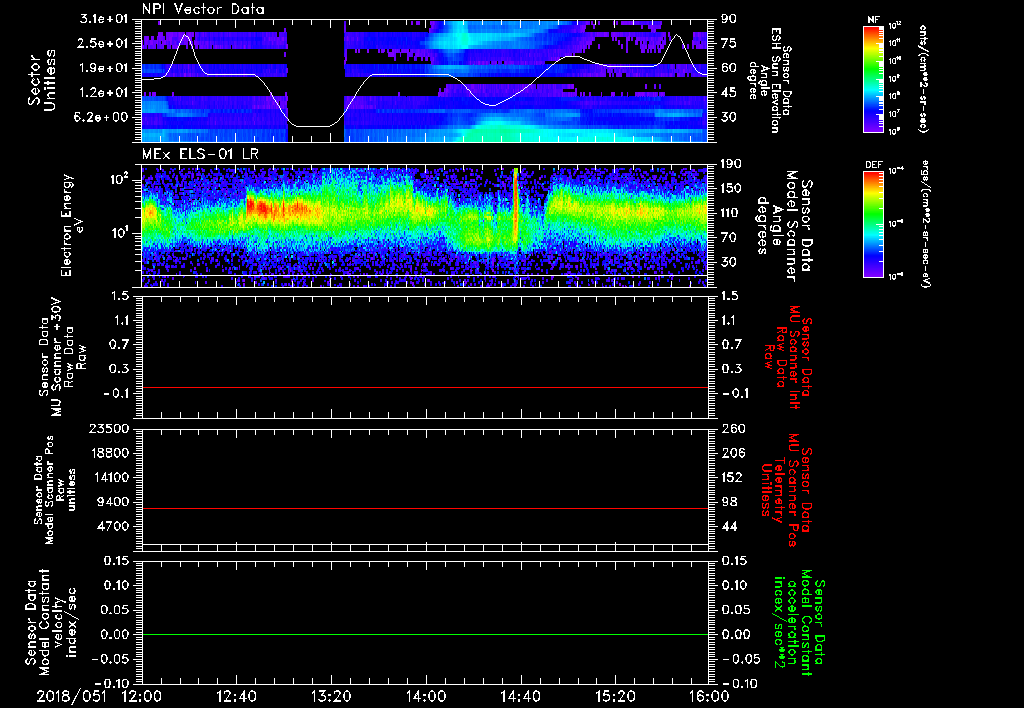Click the '9400' scanner position axis value
This screenshot has width=1024, height=708.
[x=114, y=502]
